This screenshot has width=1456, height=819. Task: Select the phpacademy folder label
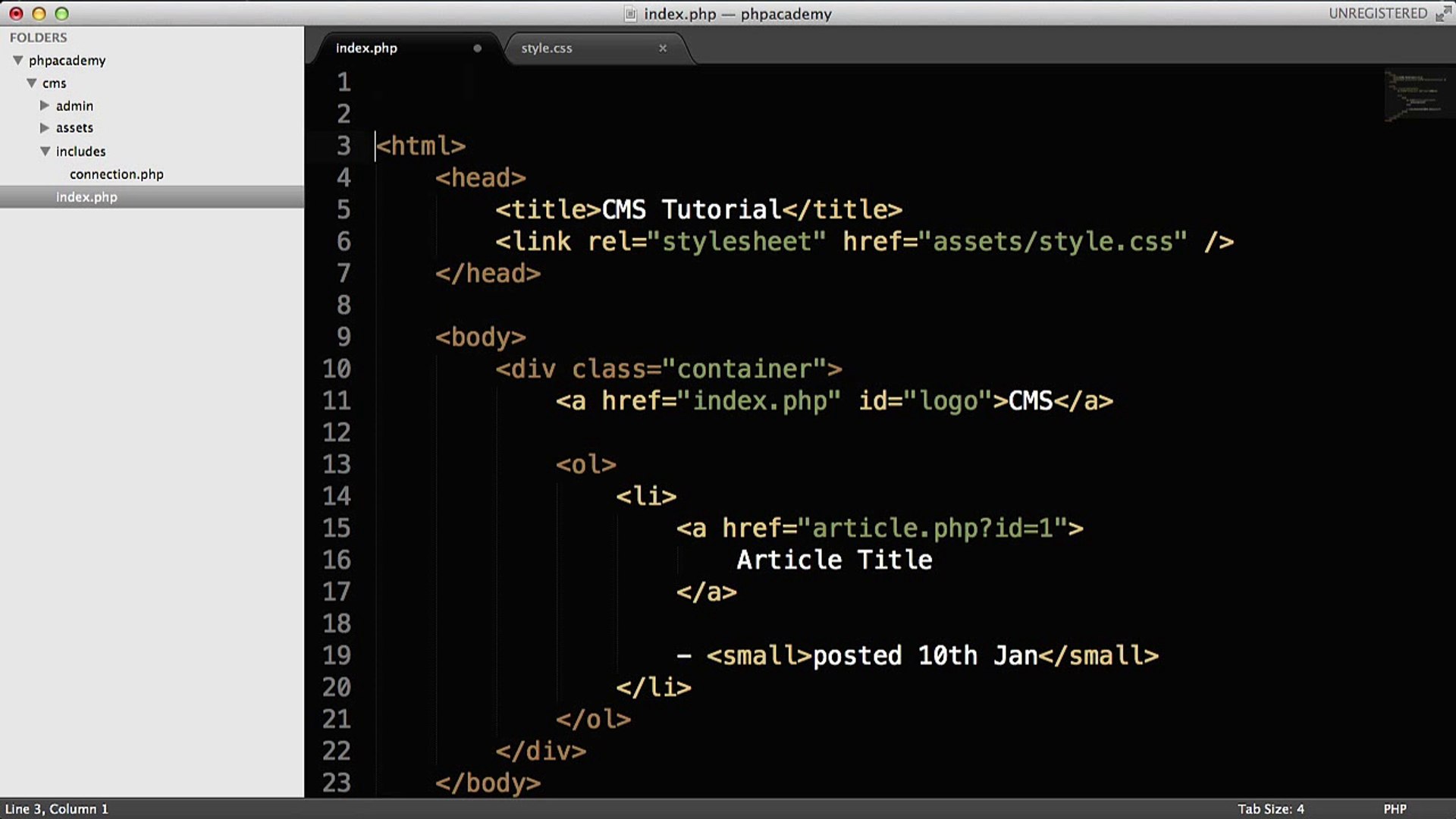click(x=67, y=60)
